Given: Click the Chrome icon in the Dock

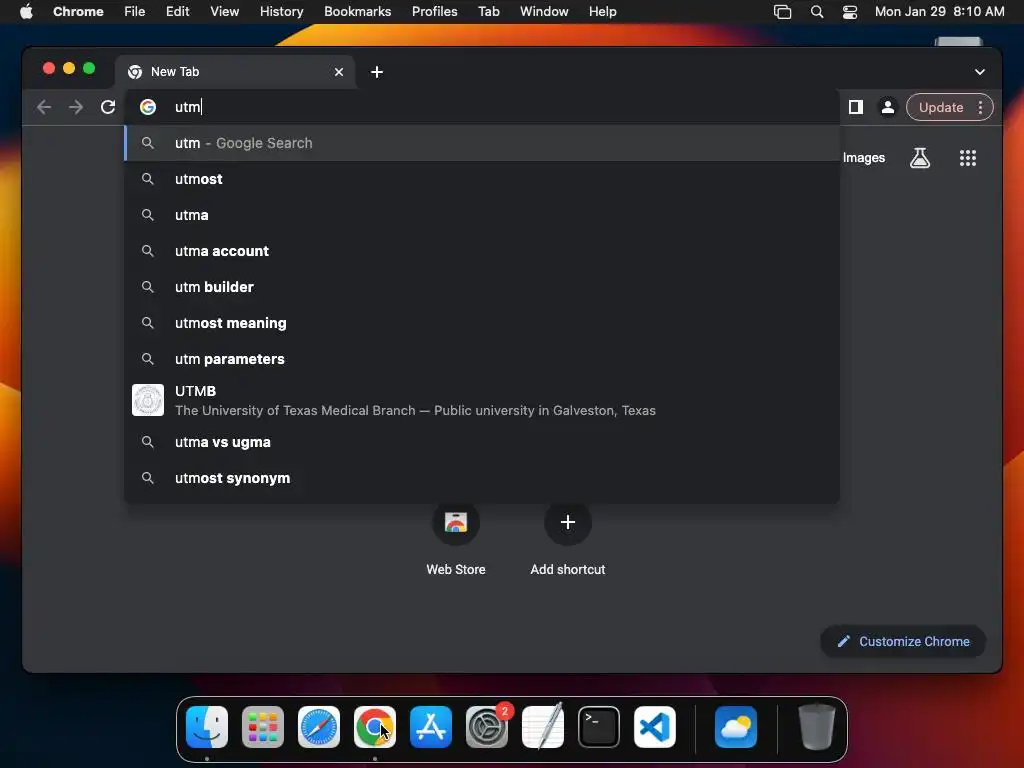Looking at the screenshot, I should click(x=375, y=727).
